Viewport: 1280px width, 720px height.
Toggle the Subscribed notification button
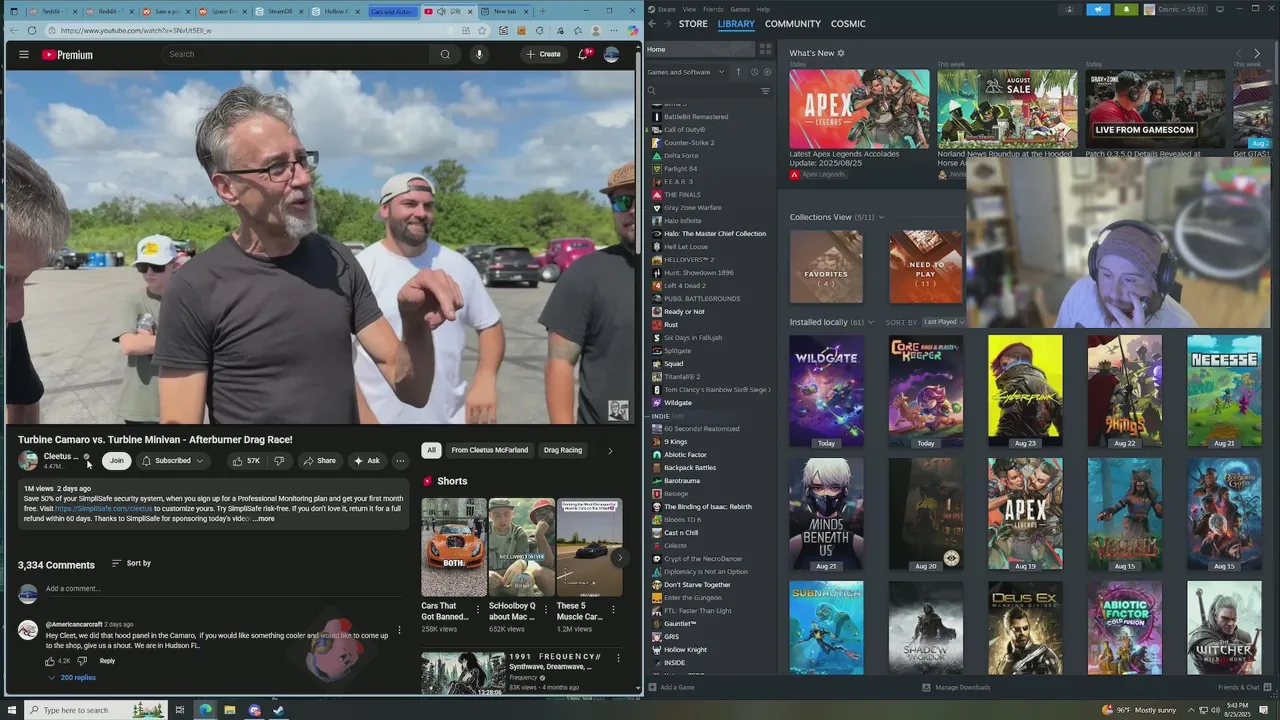(x=172, y=461)
